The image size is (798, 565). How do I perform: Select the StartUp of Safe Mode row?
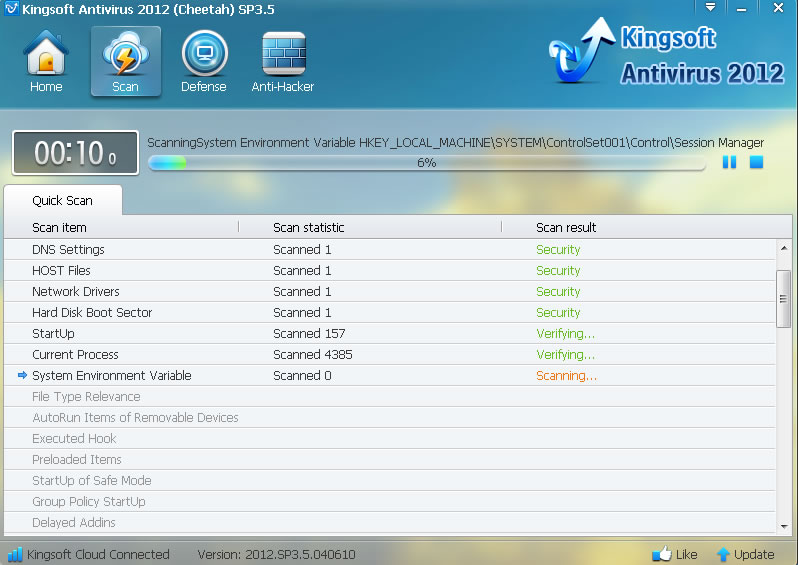pos(389,481)
